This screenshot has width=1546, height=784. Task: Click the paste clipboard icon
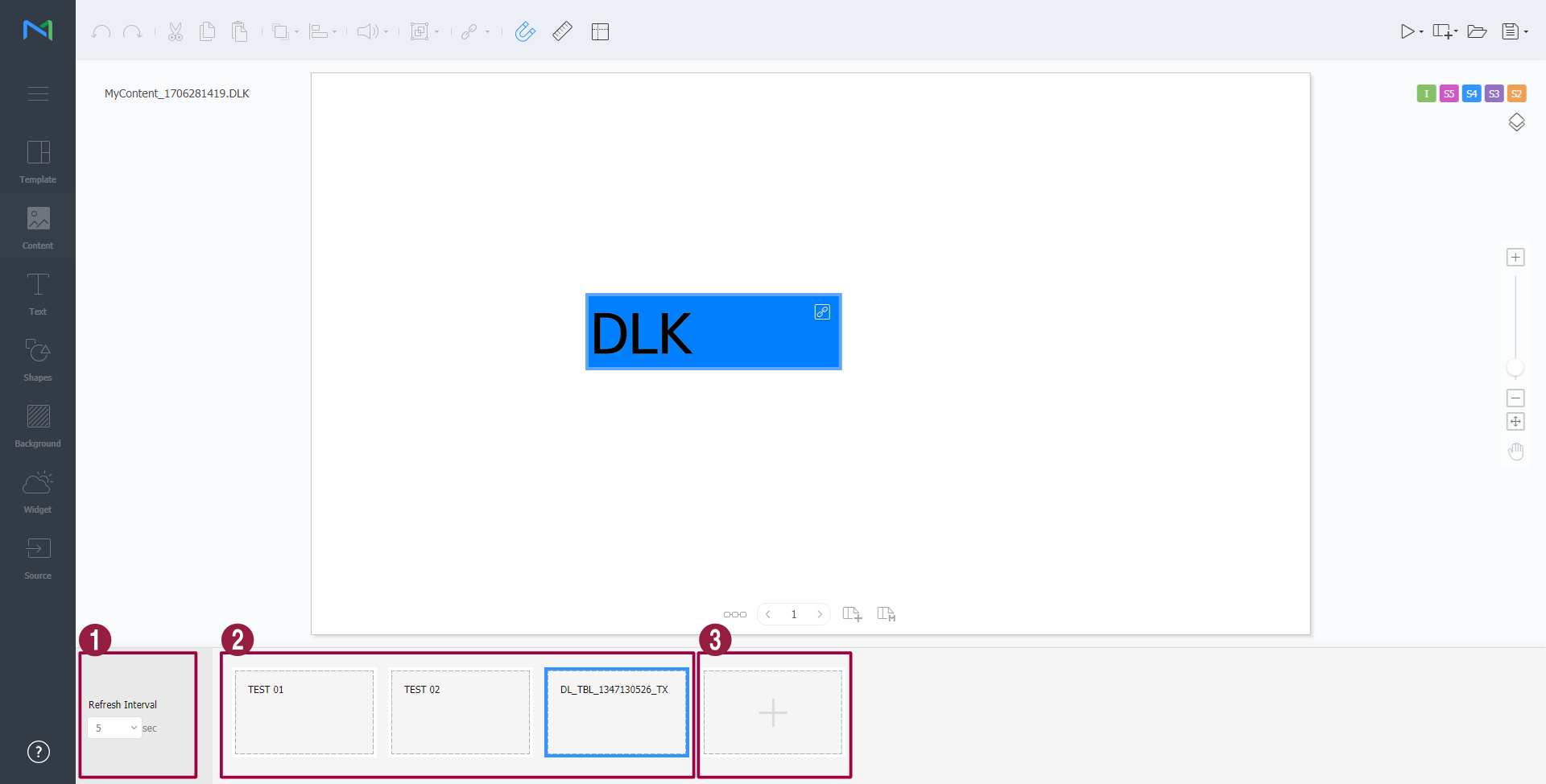tap(239, 32)
